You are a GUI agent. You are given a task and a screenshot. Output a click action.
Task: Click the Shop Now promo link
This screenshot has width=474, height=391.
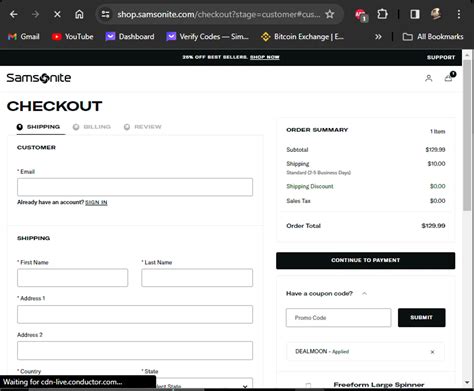pyautogui.click(x=265, y=57)
